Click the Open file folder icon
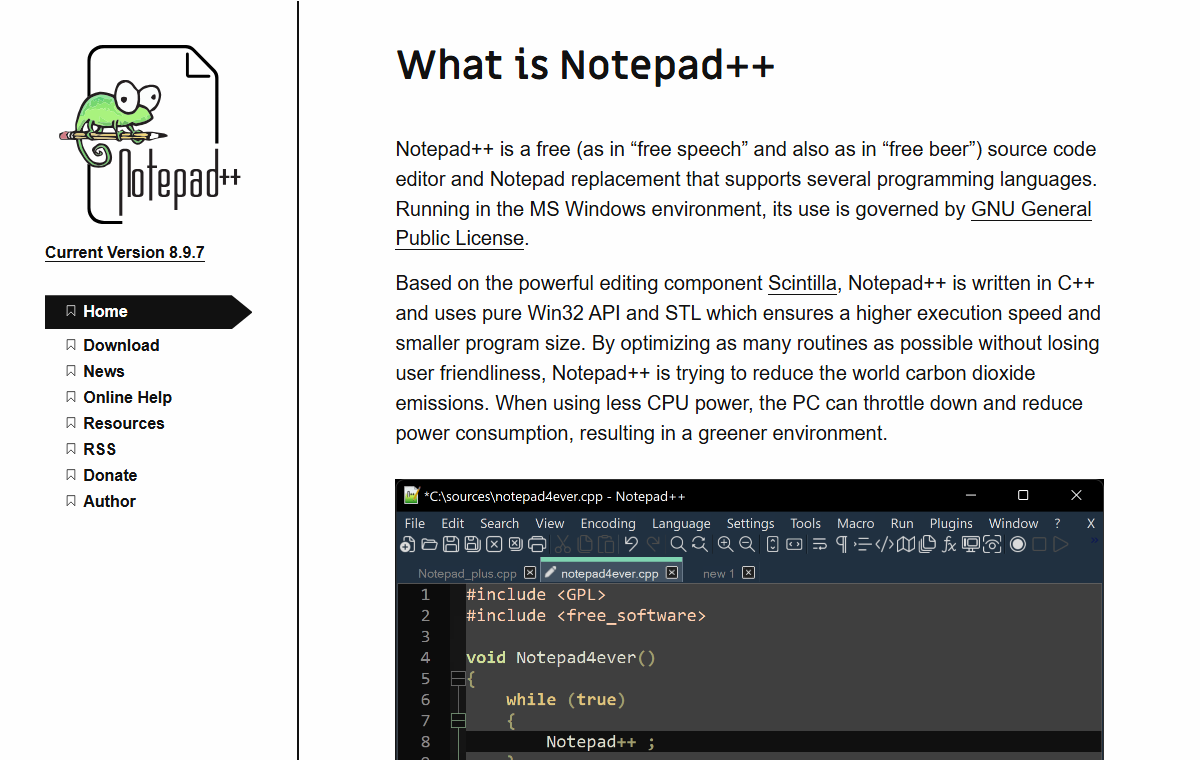The image size is (1200, 760). click(429, 544)
